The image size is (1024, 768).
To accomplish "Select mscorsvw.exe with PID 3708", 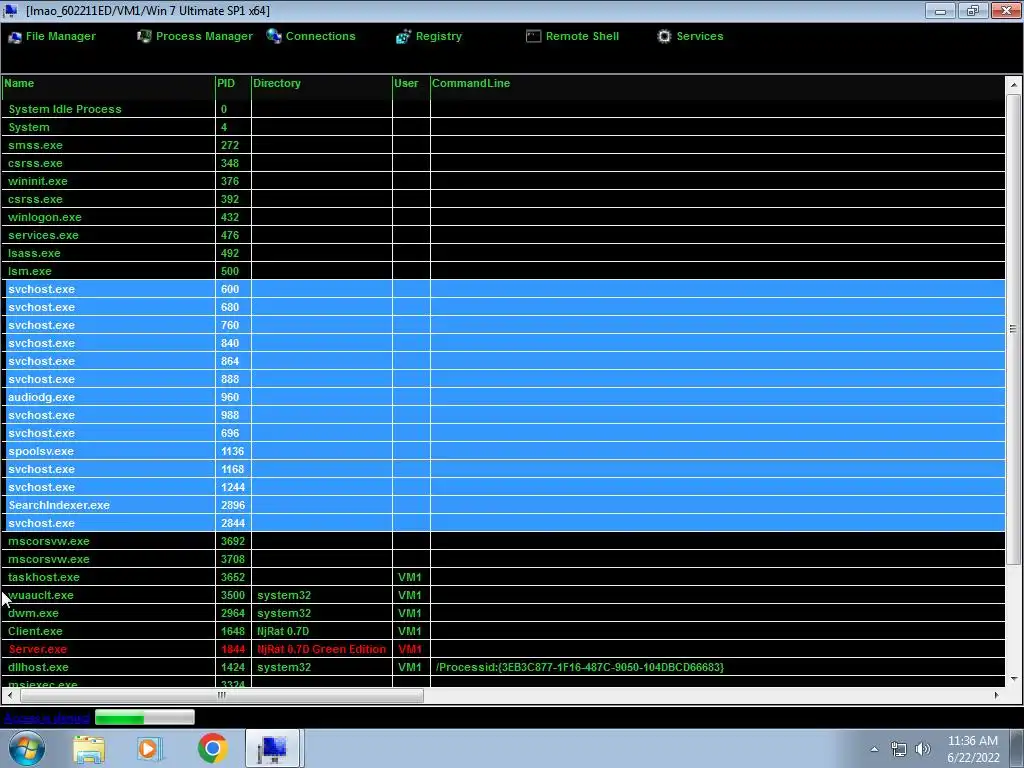I will click(503, 560).
